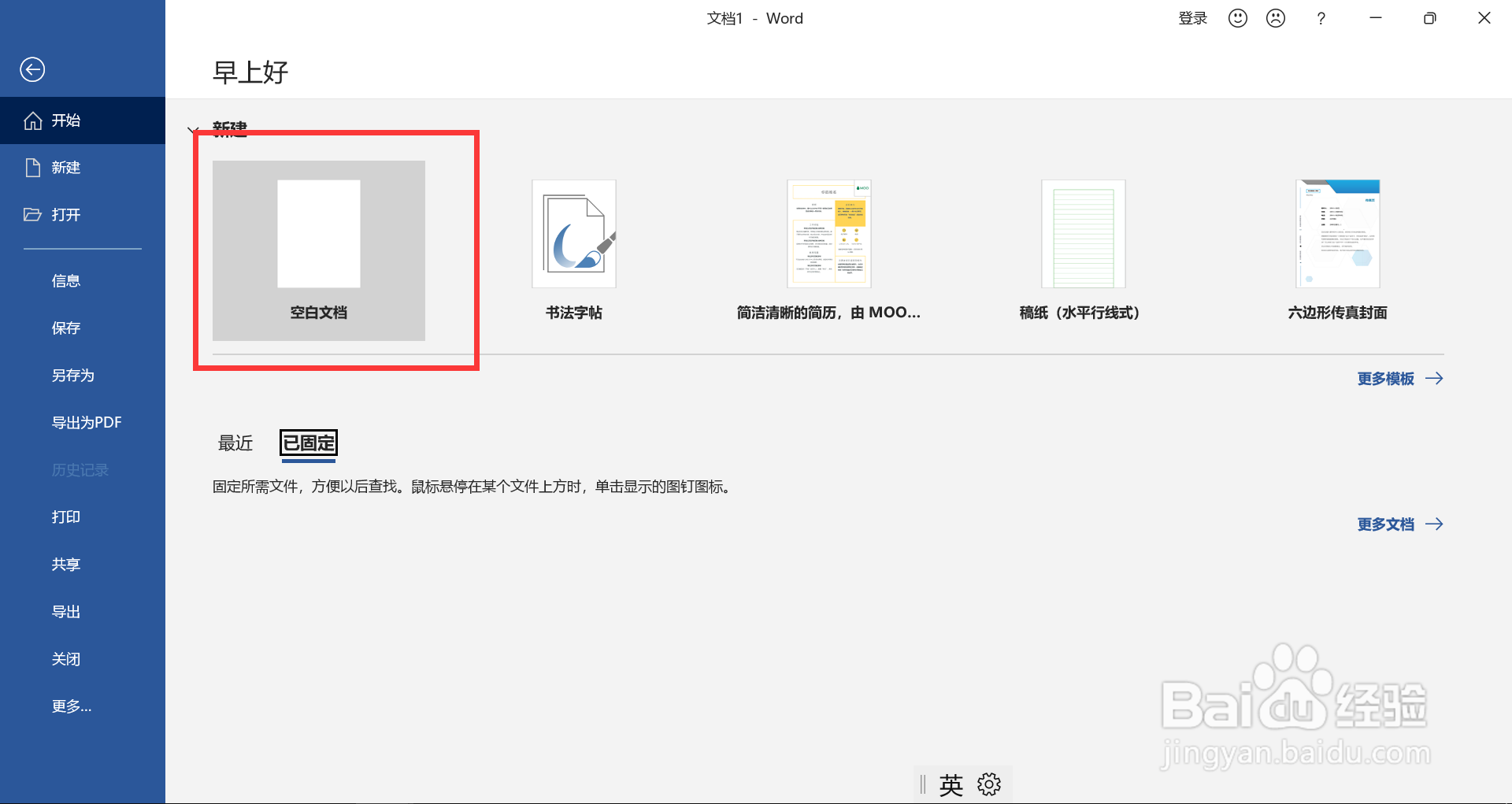Choose the 稿纸（水平行线式）template
The image size is (1512, 804).
tap(1083, 250)
